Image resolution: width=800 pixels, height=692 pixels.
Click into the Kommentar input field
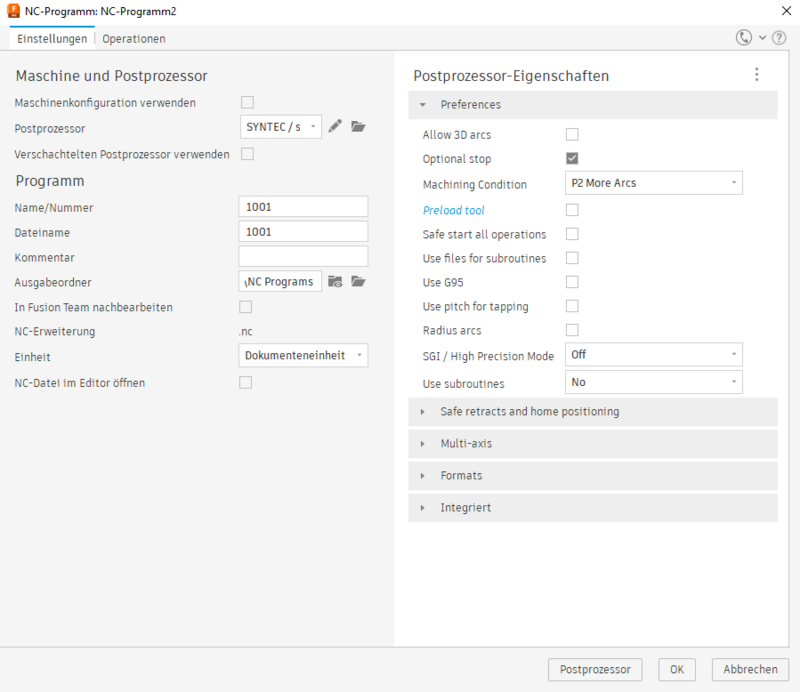click(304, 256)
